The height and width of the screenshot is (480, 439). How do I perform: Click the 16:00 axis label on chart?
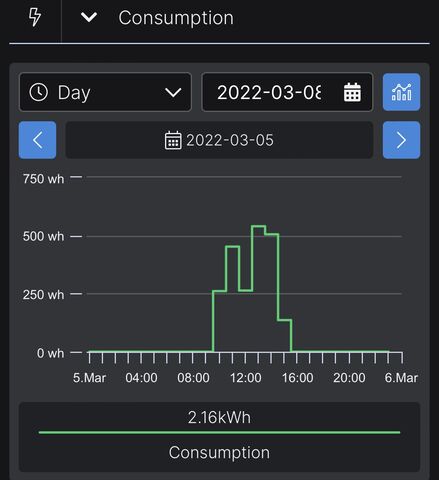pos(298,378)
